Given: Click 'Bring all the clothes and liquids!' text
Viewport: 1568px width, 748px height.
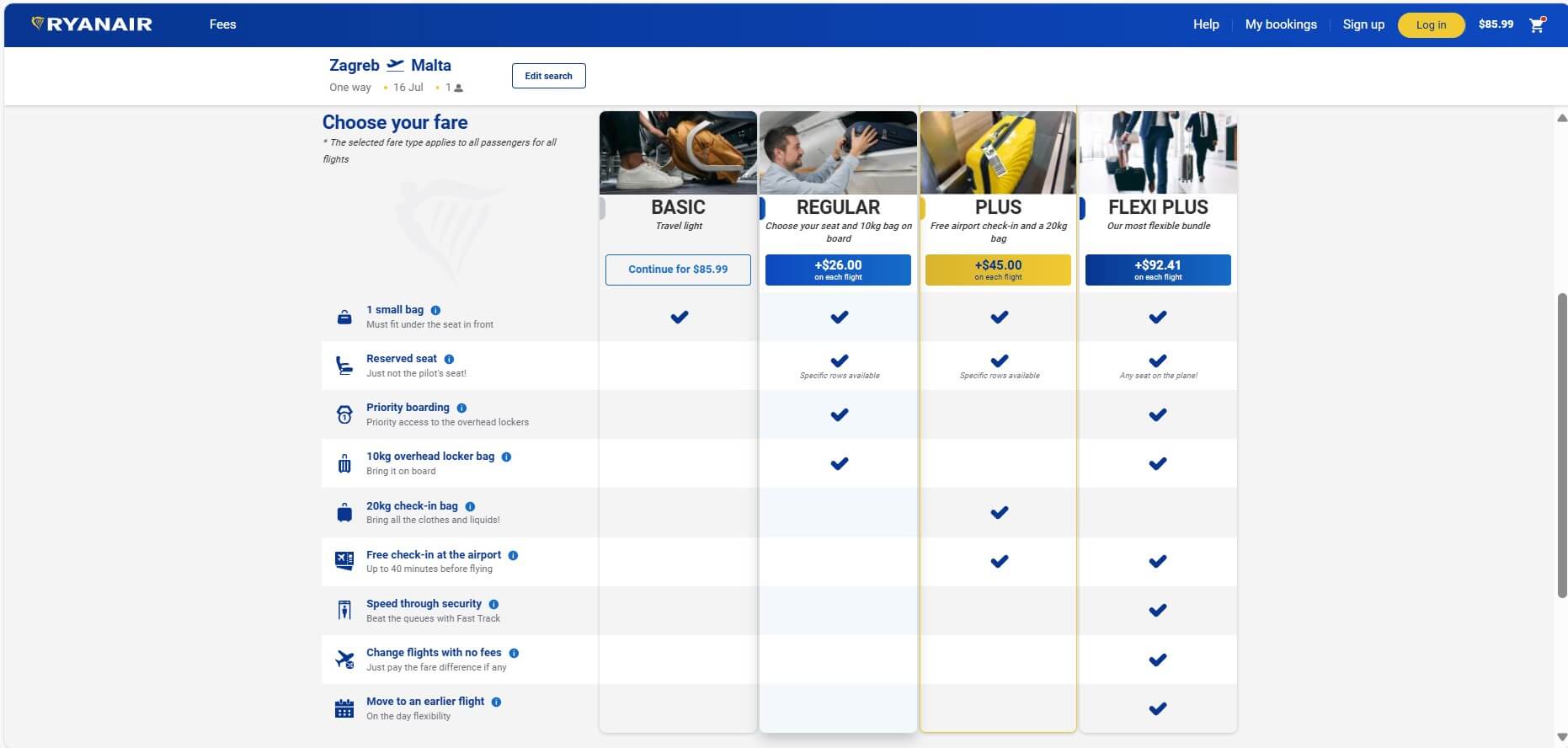Looking at the screenshot, I should pos(433,520).
